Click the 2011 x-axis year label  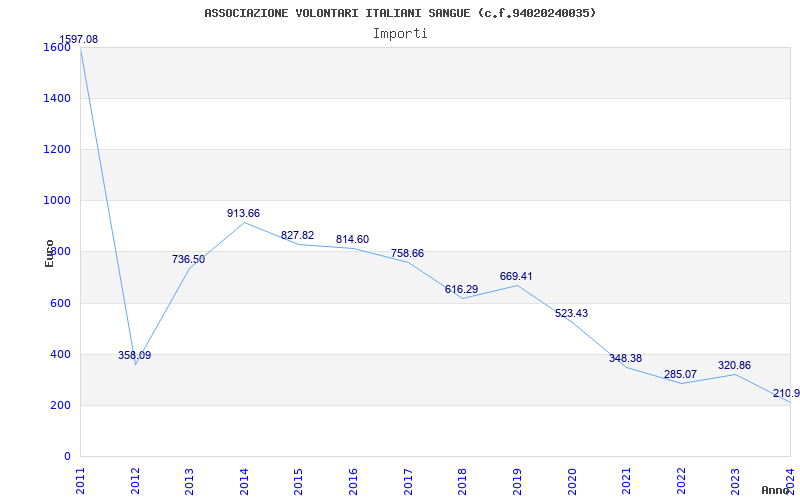pyautogui.click(x=81, y=481)
